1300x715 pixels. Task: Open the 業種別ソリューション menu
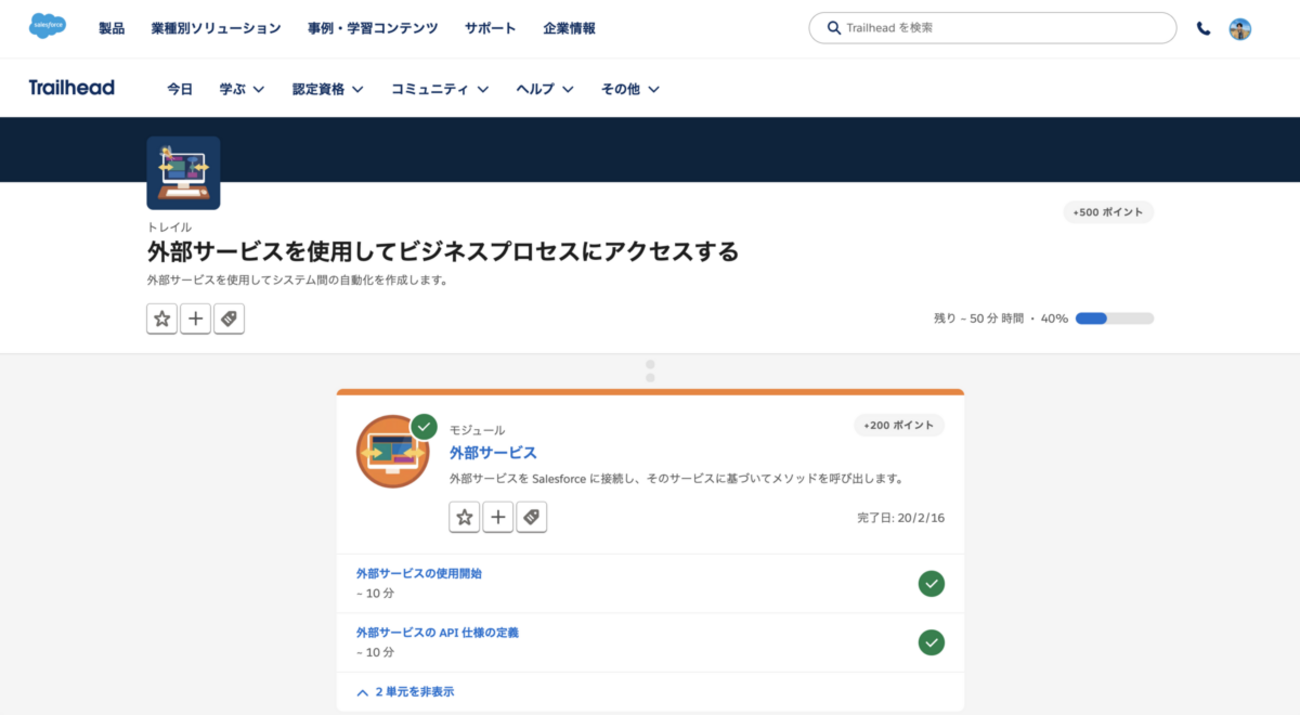pos(216,28)
